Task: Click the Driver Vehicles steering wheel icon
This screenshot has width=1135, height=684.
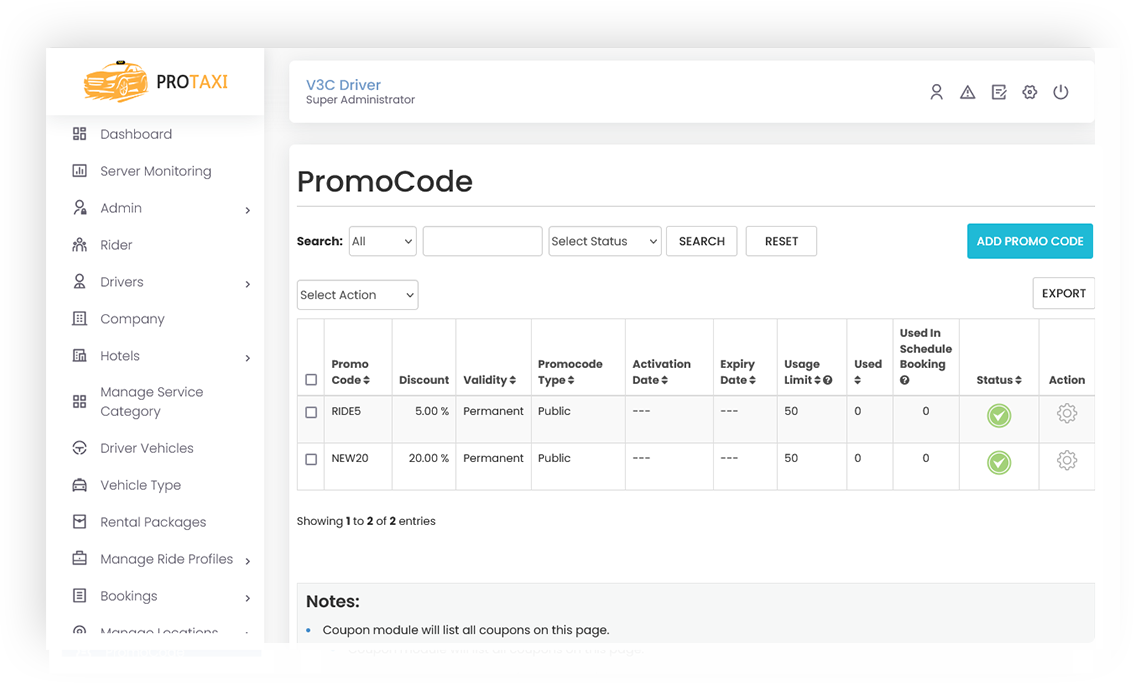Action: click(x=80, y=448)
